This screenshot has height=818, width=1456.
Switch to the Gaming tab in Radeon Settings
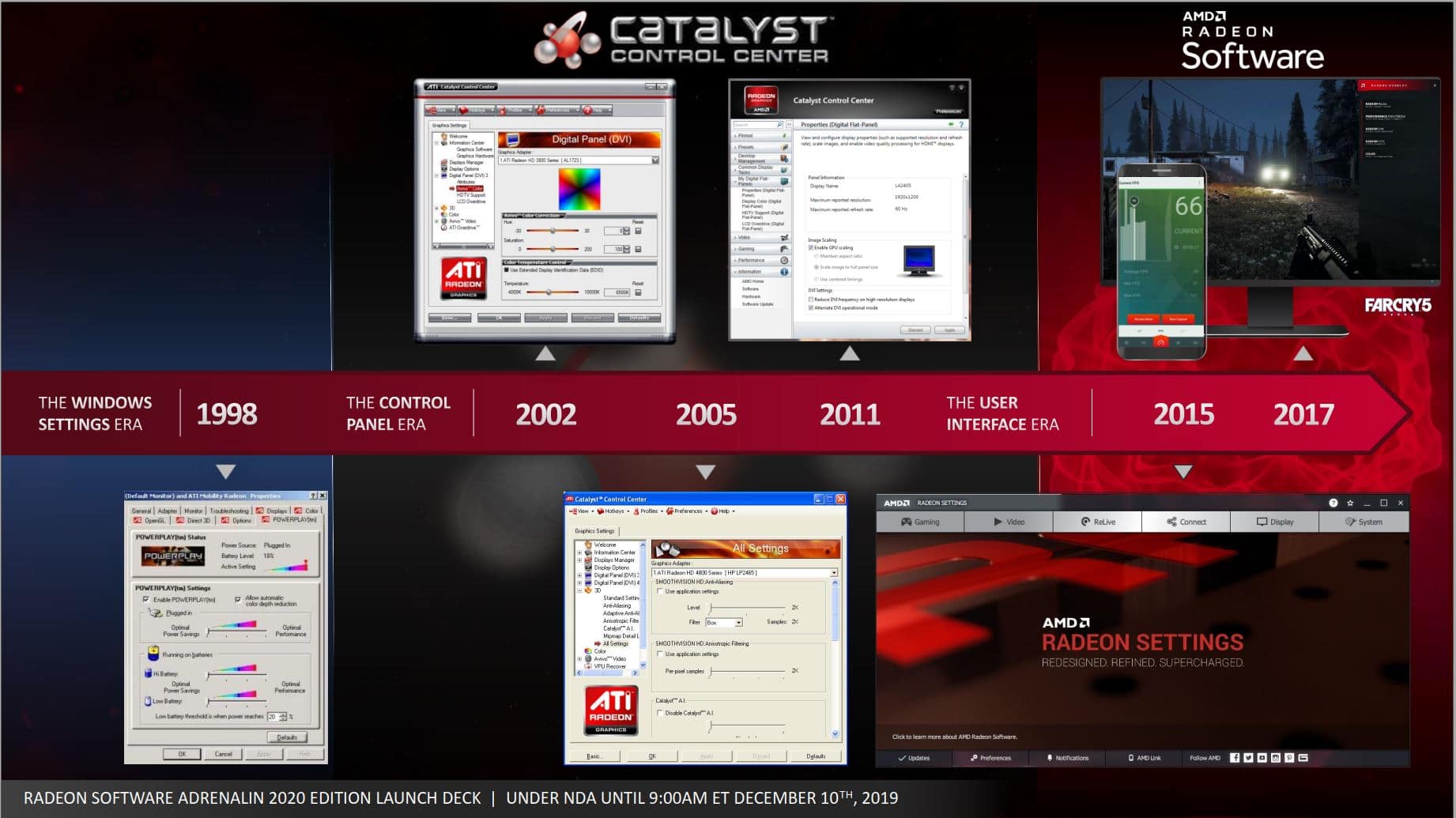(920, 522)
